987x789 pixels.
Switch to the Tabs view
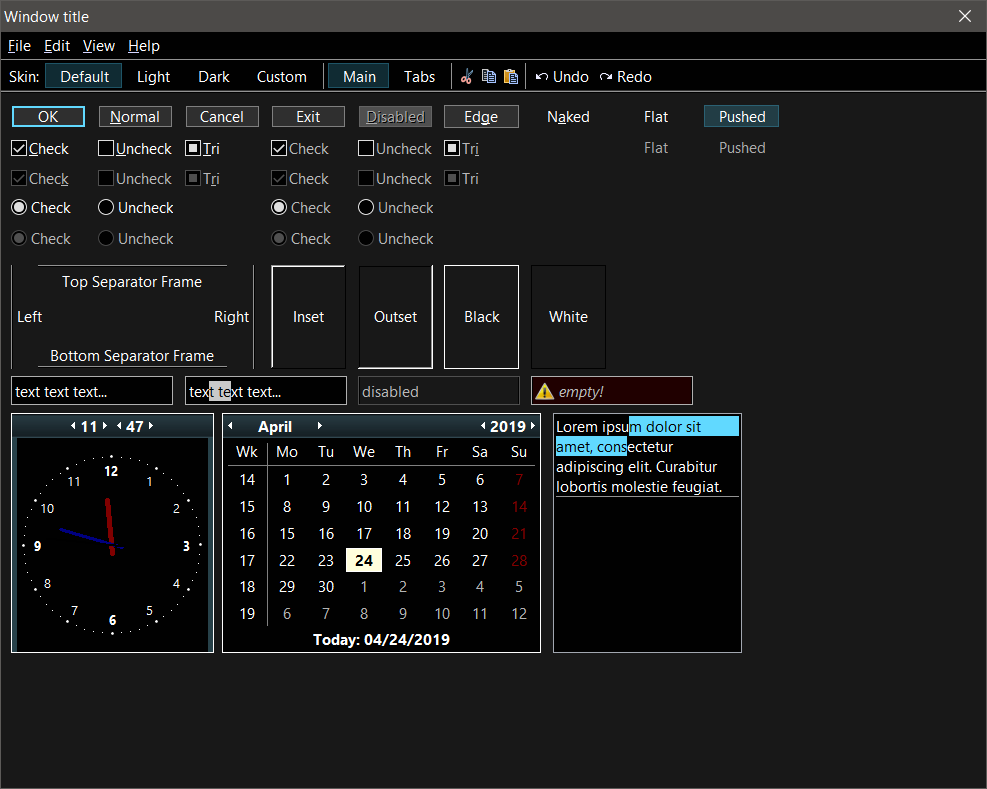pyautogui.click(x=419, y=77)
